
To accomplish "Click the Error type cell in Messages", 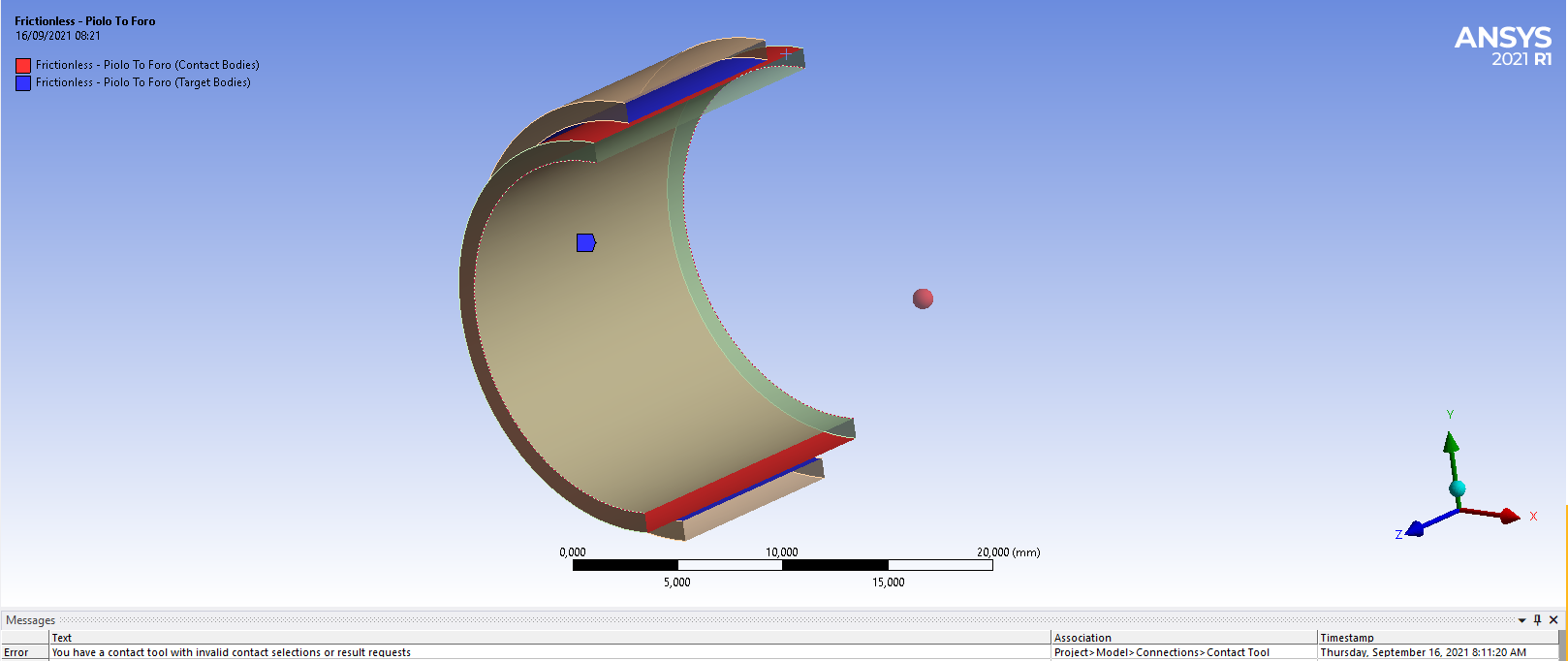I will 16,652.
